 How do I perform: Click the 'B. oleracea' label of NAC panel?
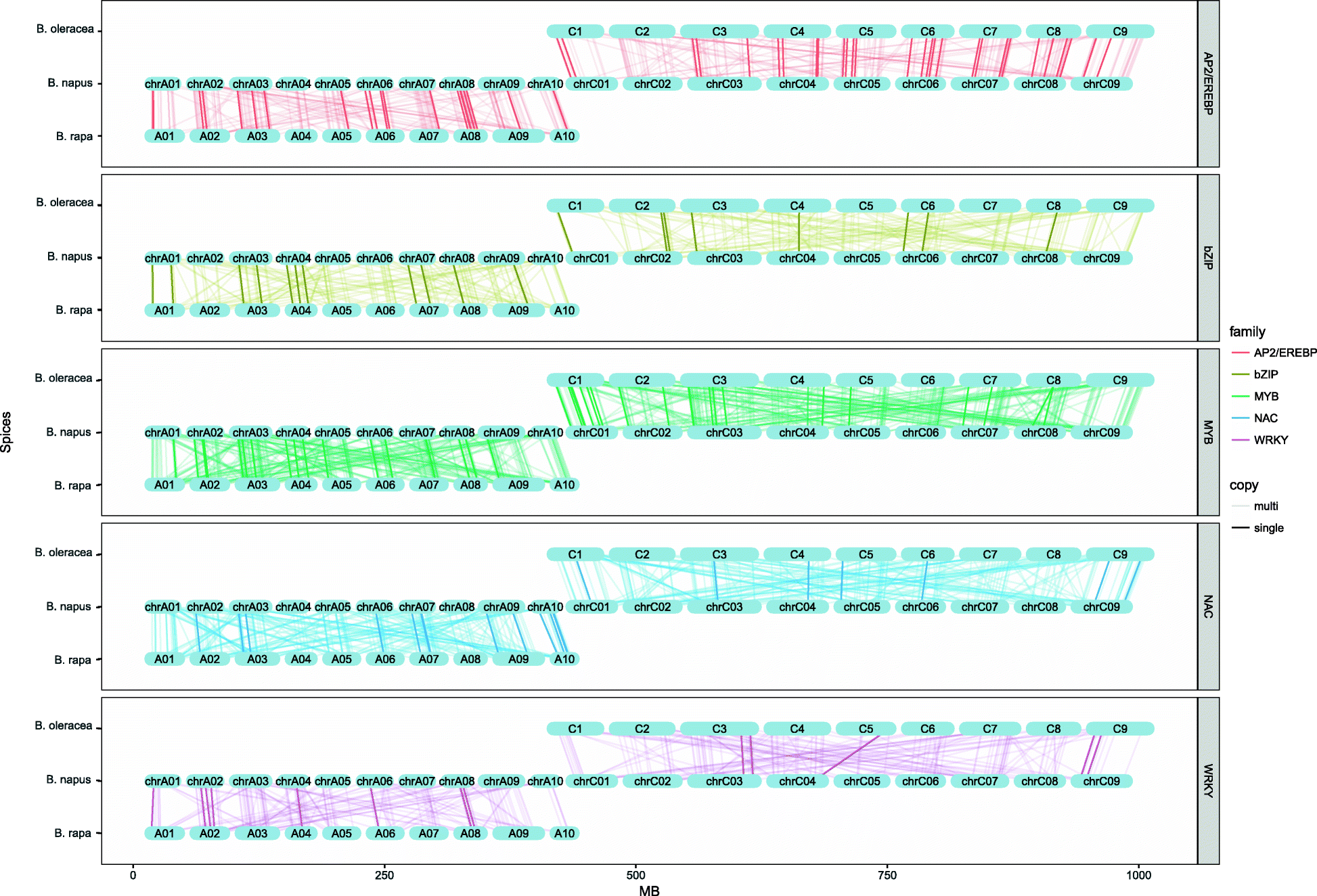click(x=64, y=552)
